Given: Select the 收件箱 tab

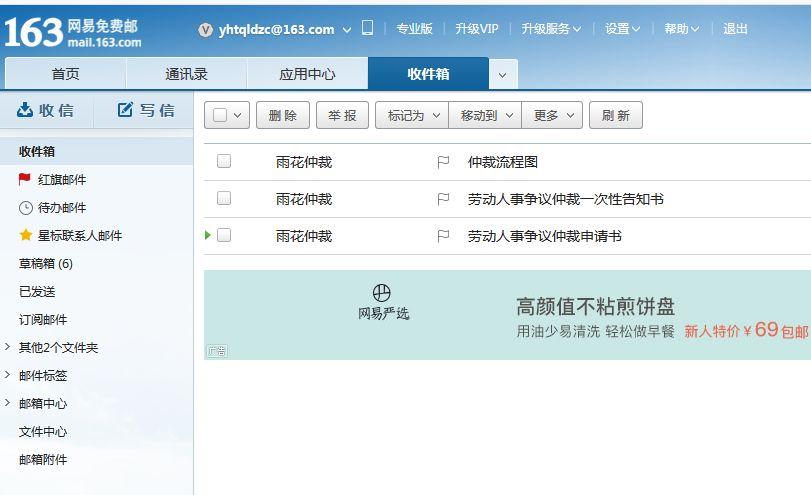Looking at the screenshot, I should (428, 74).
